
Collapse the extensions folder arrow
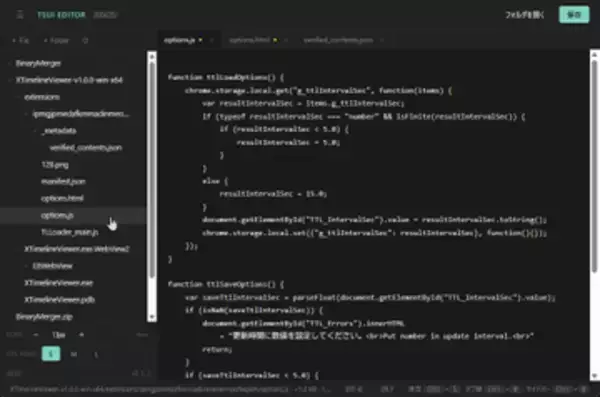(18, 97)
